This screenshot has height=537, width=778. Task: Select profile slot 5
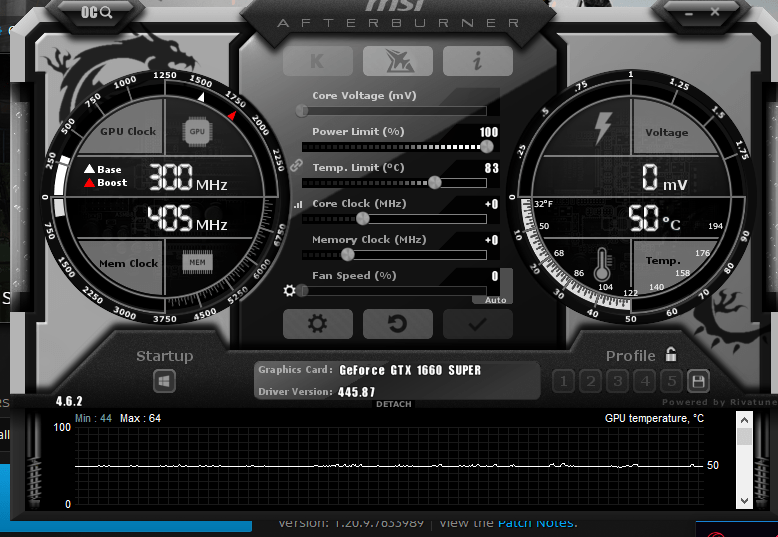coord(671,381)
